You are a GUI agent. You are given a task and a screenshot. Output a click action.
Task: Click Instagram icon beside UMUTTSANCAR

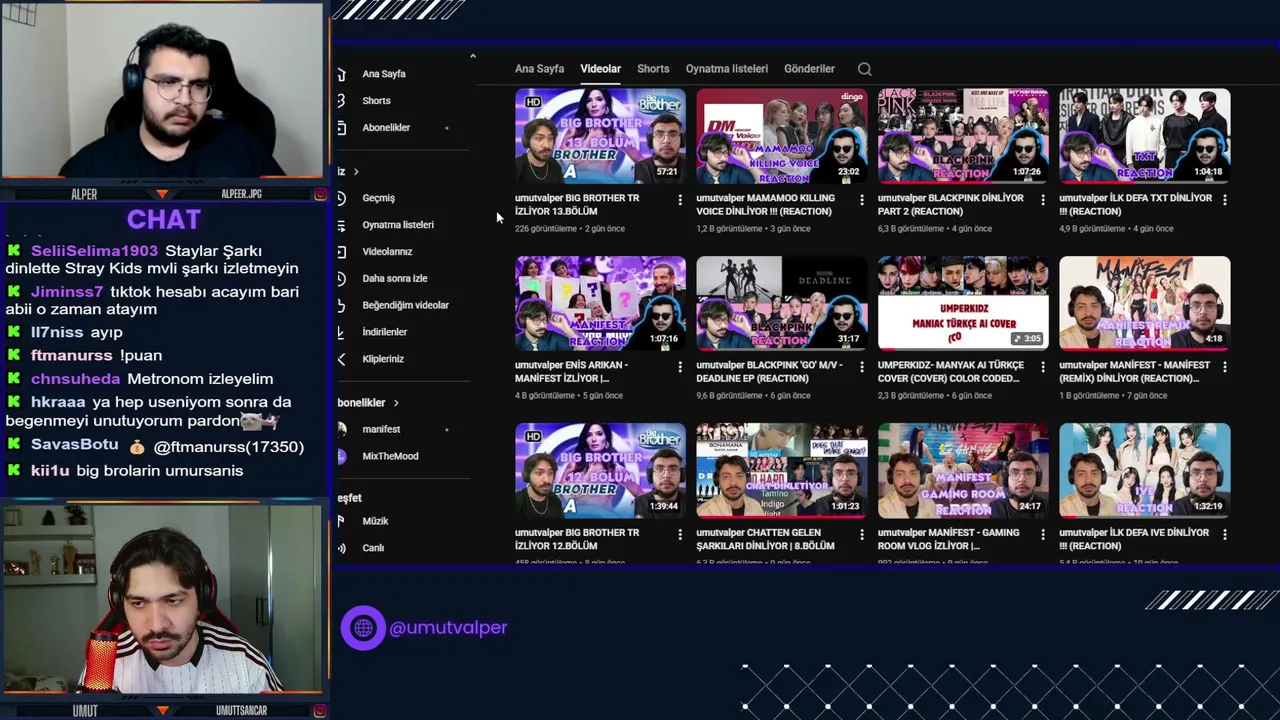[x=320, y=711]
